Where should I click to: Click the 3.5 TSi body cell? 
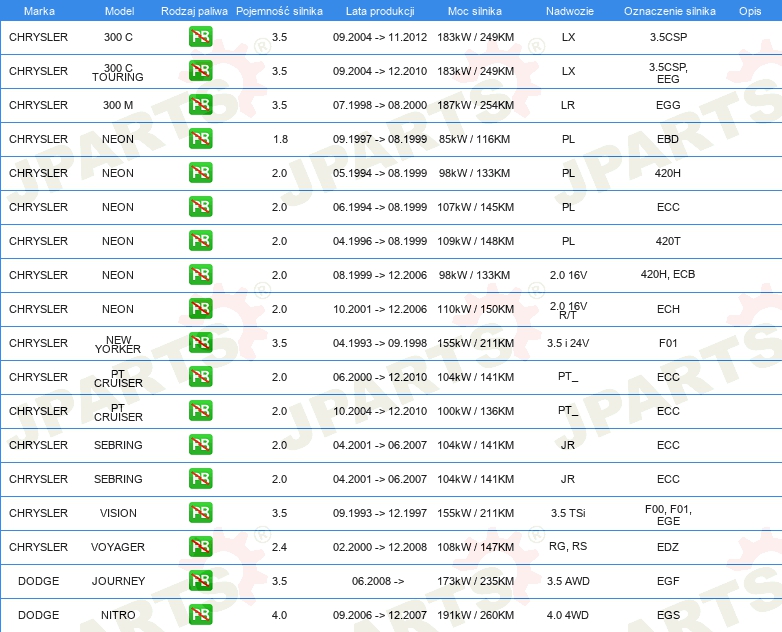click(x=568, y=513)
